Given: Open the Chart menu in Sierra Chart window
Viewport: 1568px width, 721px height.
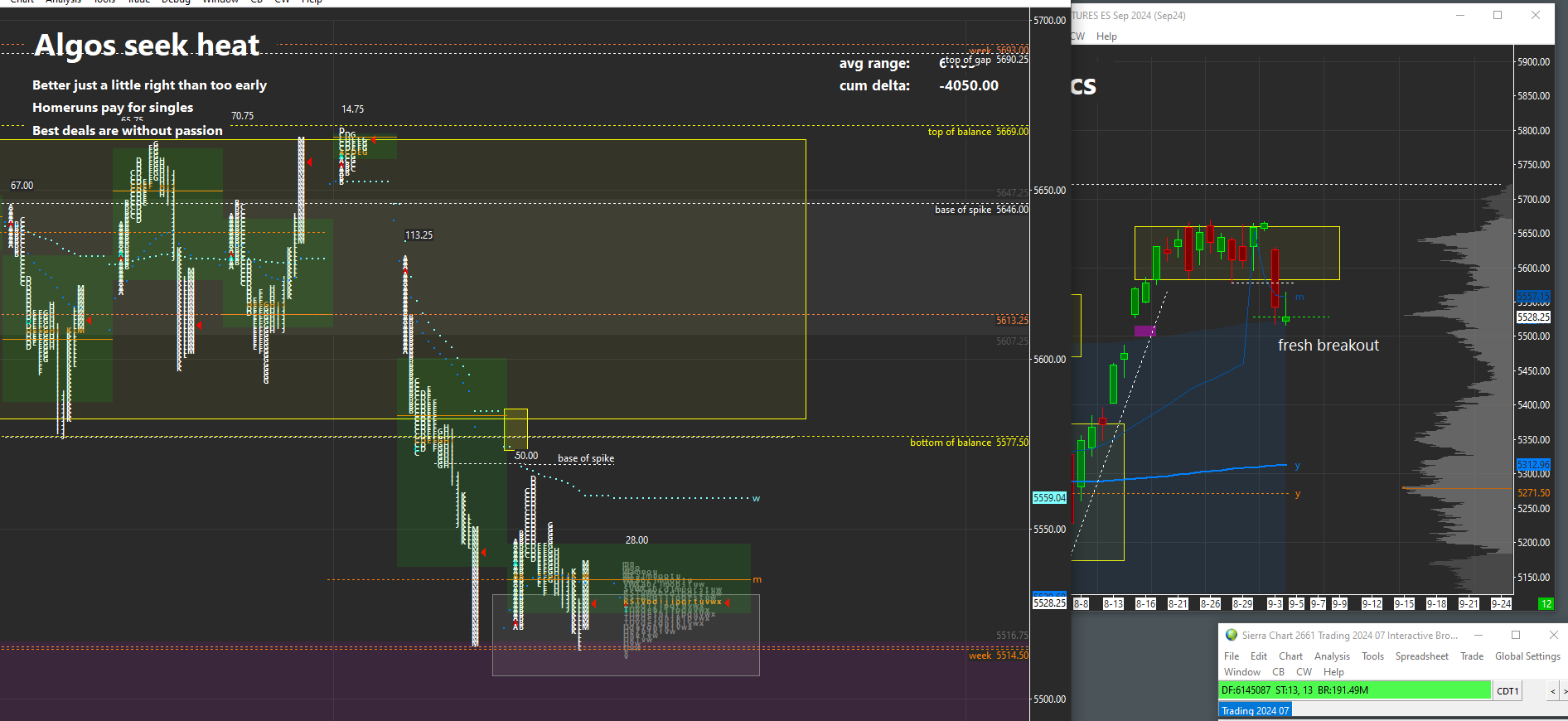Looking at the screenshot, I should 1291,656.
